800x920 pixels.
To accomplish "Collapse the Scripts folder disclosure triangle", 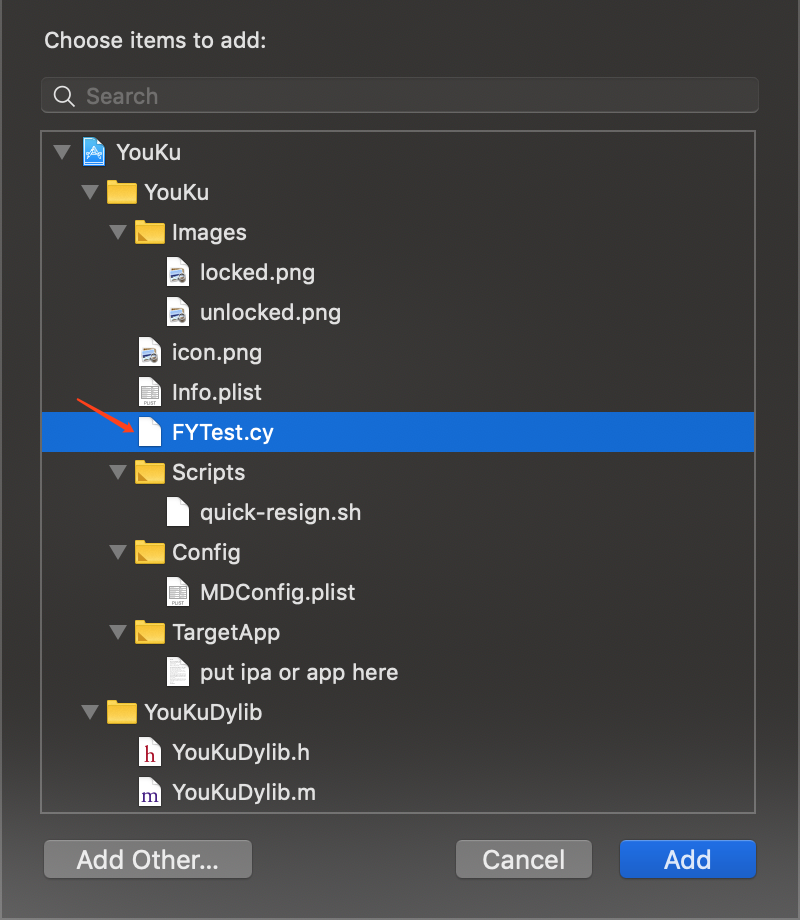I will [118, 472].
